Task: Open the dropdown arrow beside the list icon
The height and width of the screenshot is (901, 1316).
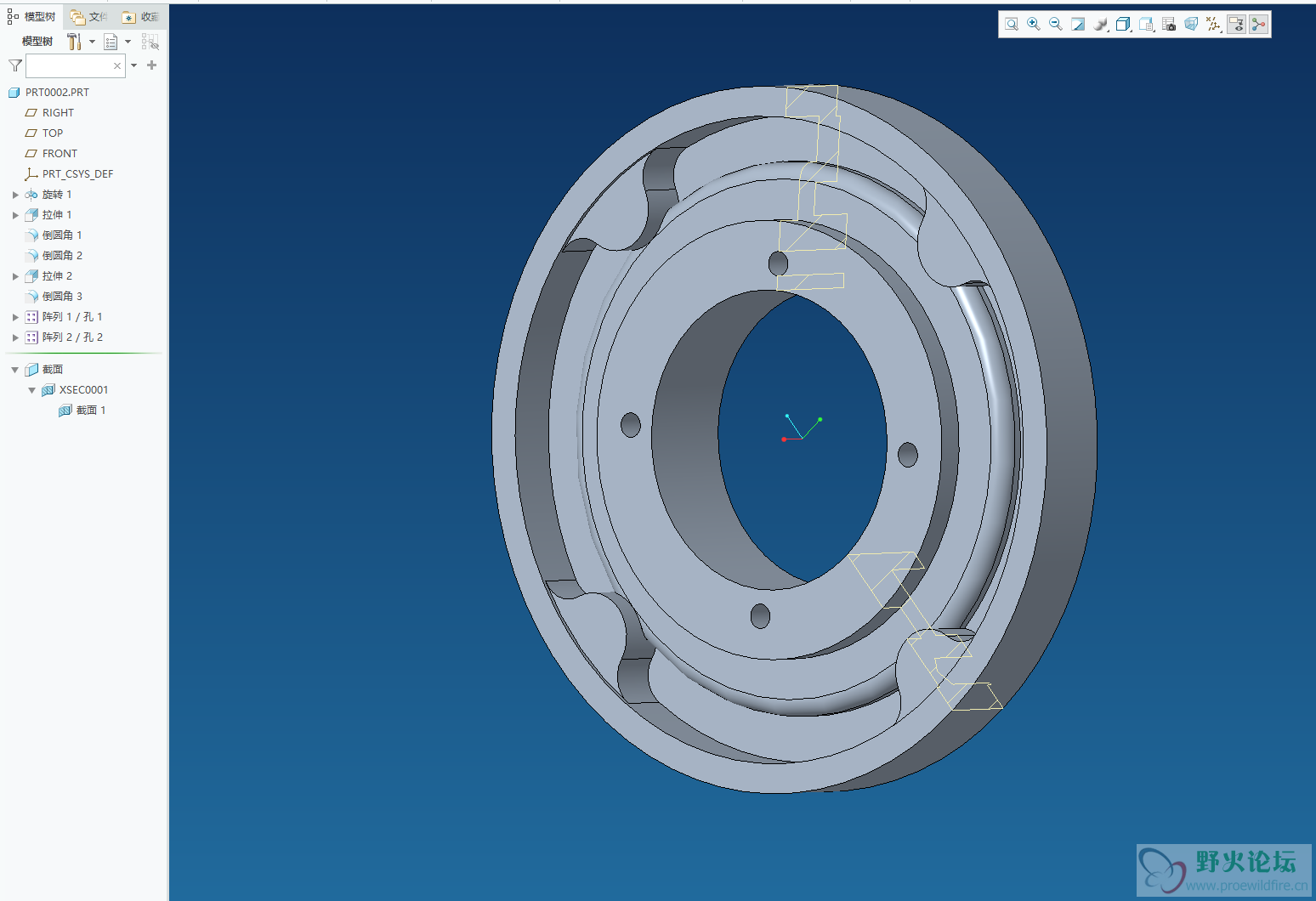Action: [128, 42]
